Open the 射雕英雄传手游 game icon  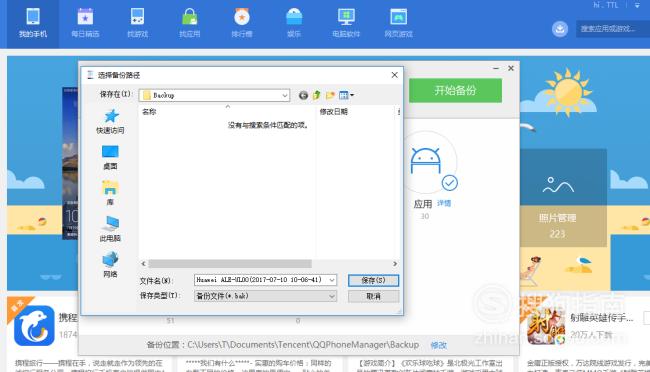[546, 326]
